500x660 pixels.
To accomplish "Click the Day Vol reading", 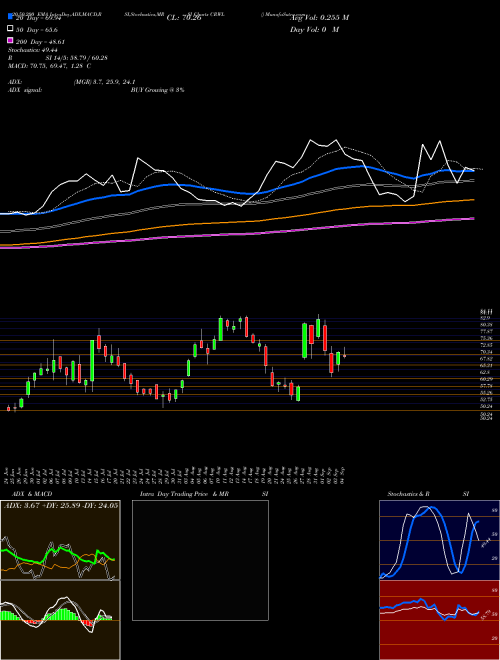I will pyautogui.click(x=314, y=29).
